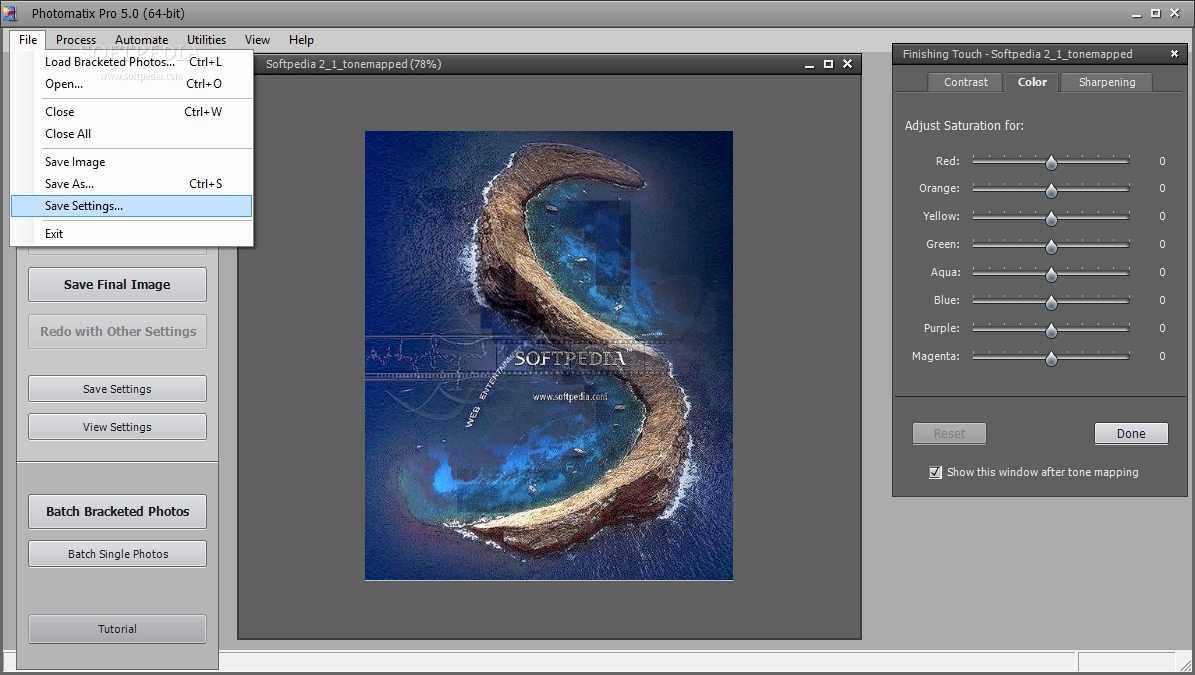Adjust the Green saturation slider
The height and width of the screenshot is (675, 1195).
coord(1051,245)
